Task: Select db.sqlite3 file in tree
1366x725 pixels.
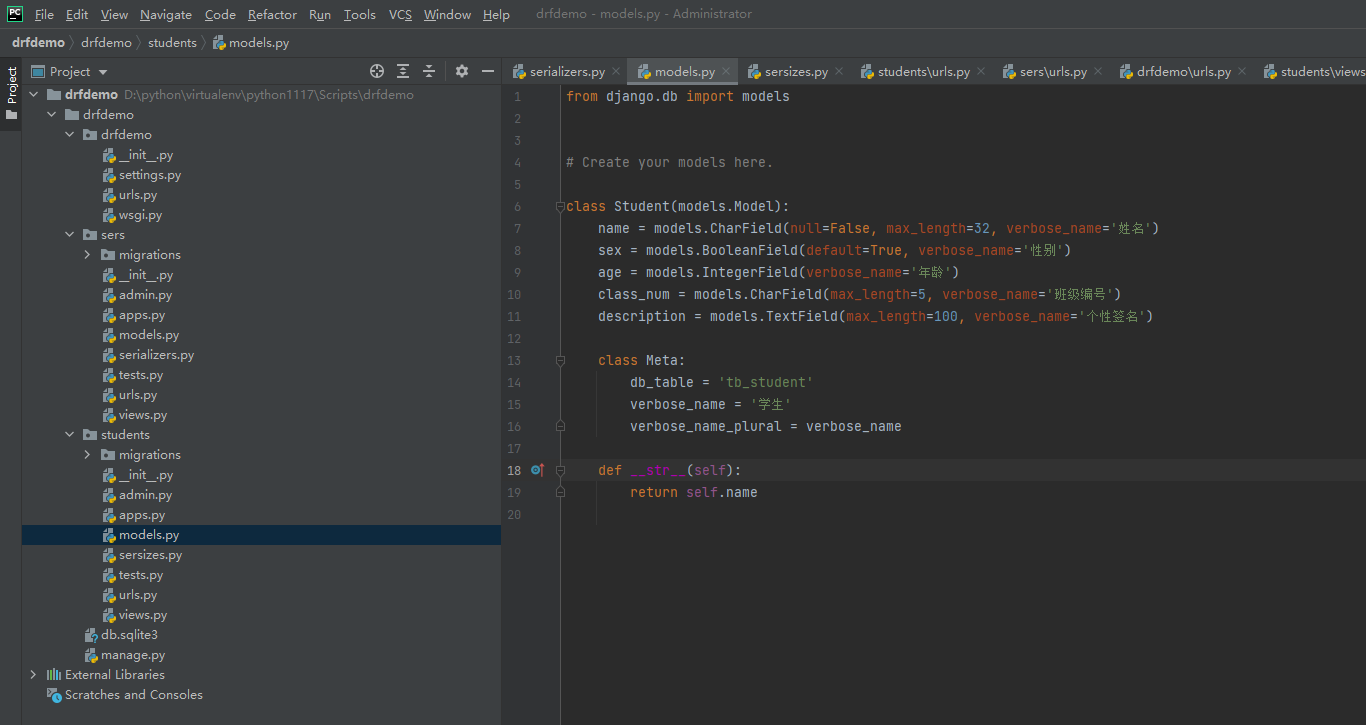Action: pyautogui.click(x=129, y=635)
